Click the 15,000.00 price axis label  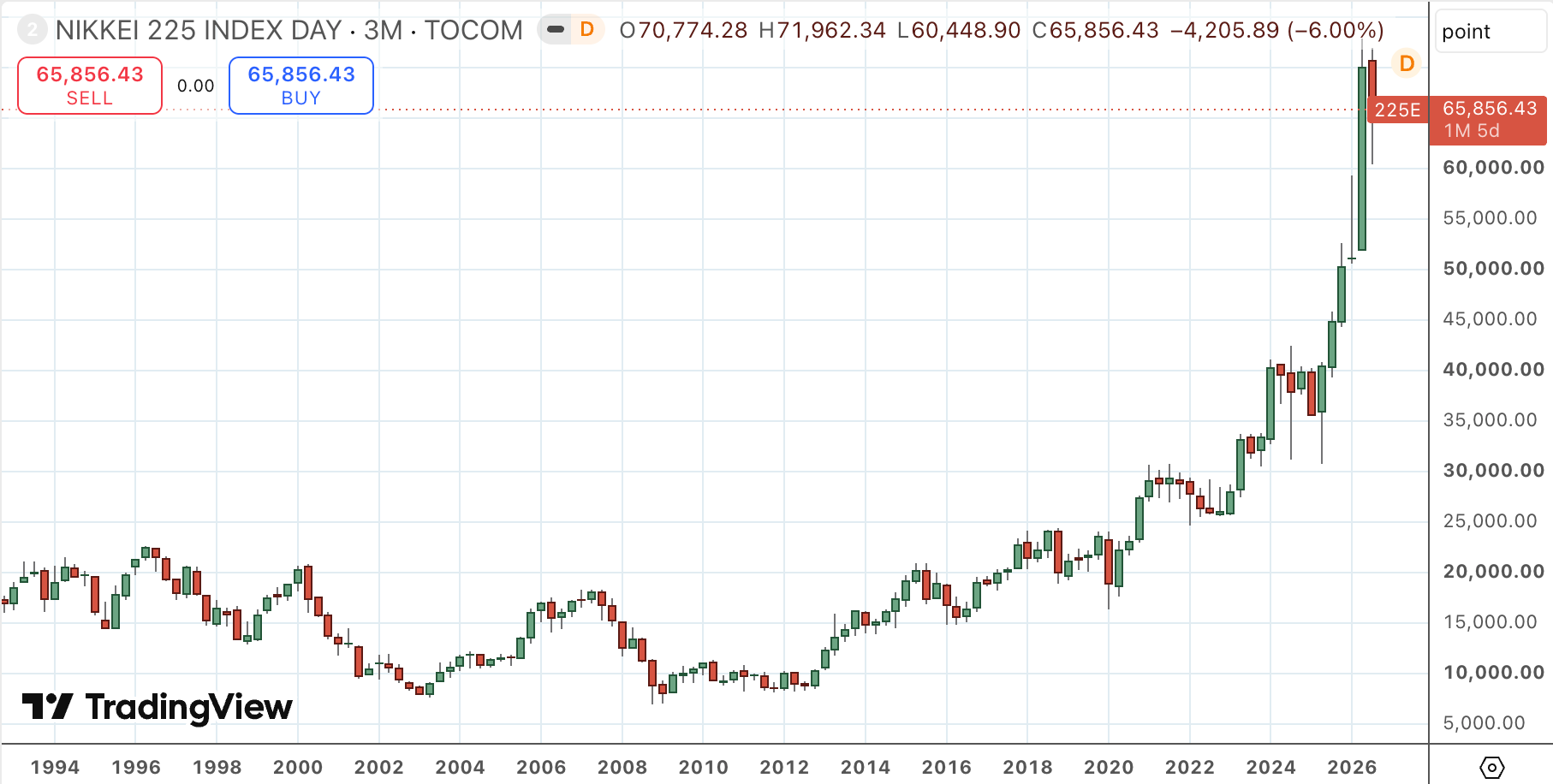click(1491, 622)
